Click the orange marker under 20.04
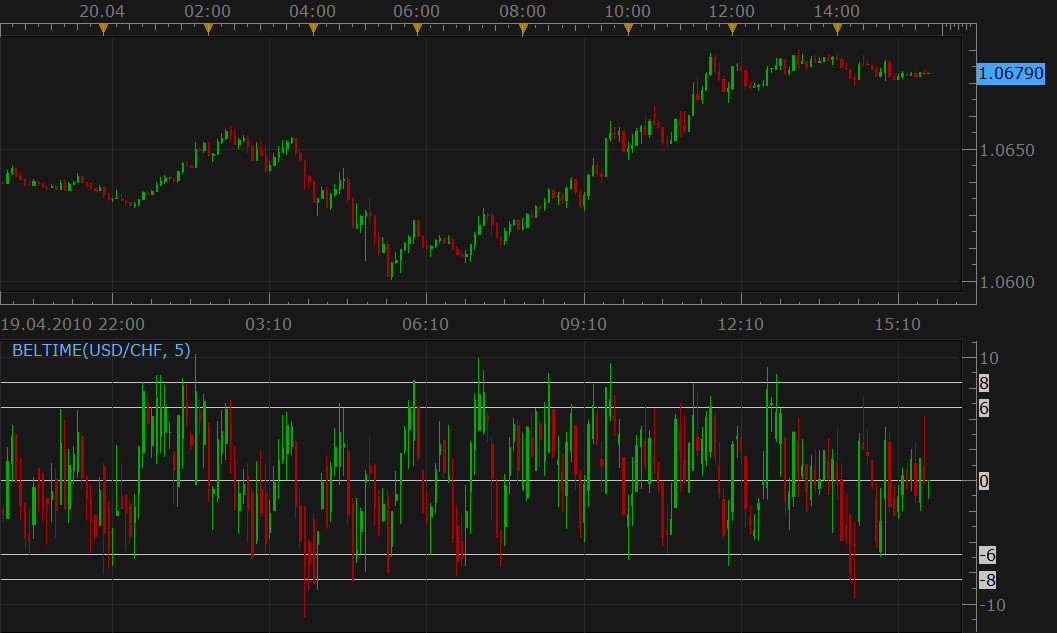The height and width of the screenshot is (633, 1057). point(103,29)
